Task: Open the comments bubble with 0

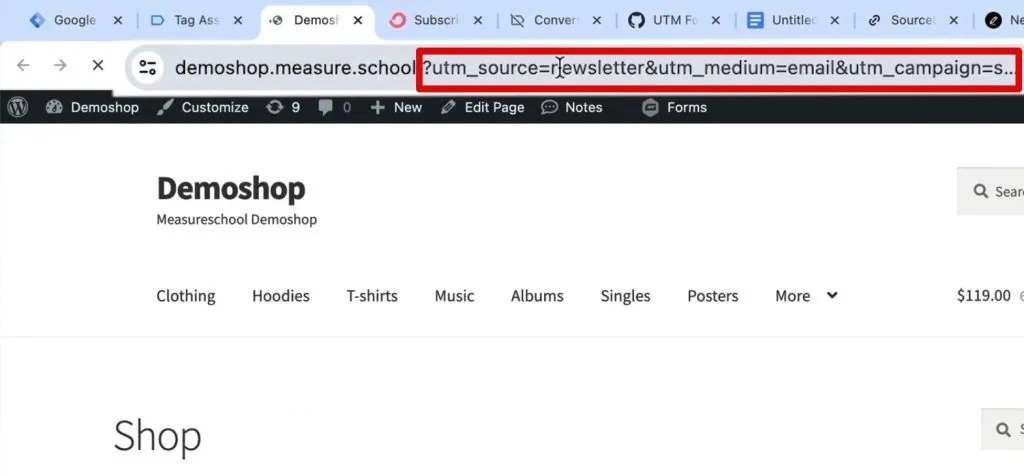Action: coord(334,107)
